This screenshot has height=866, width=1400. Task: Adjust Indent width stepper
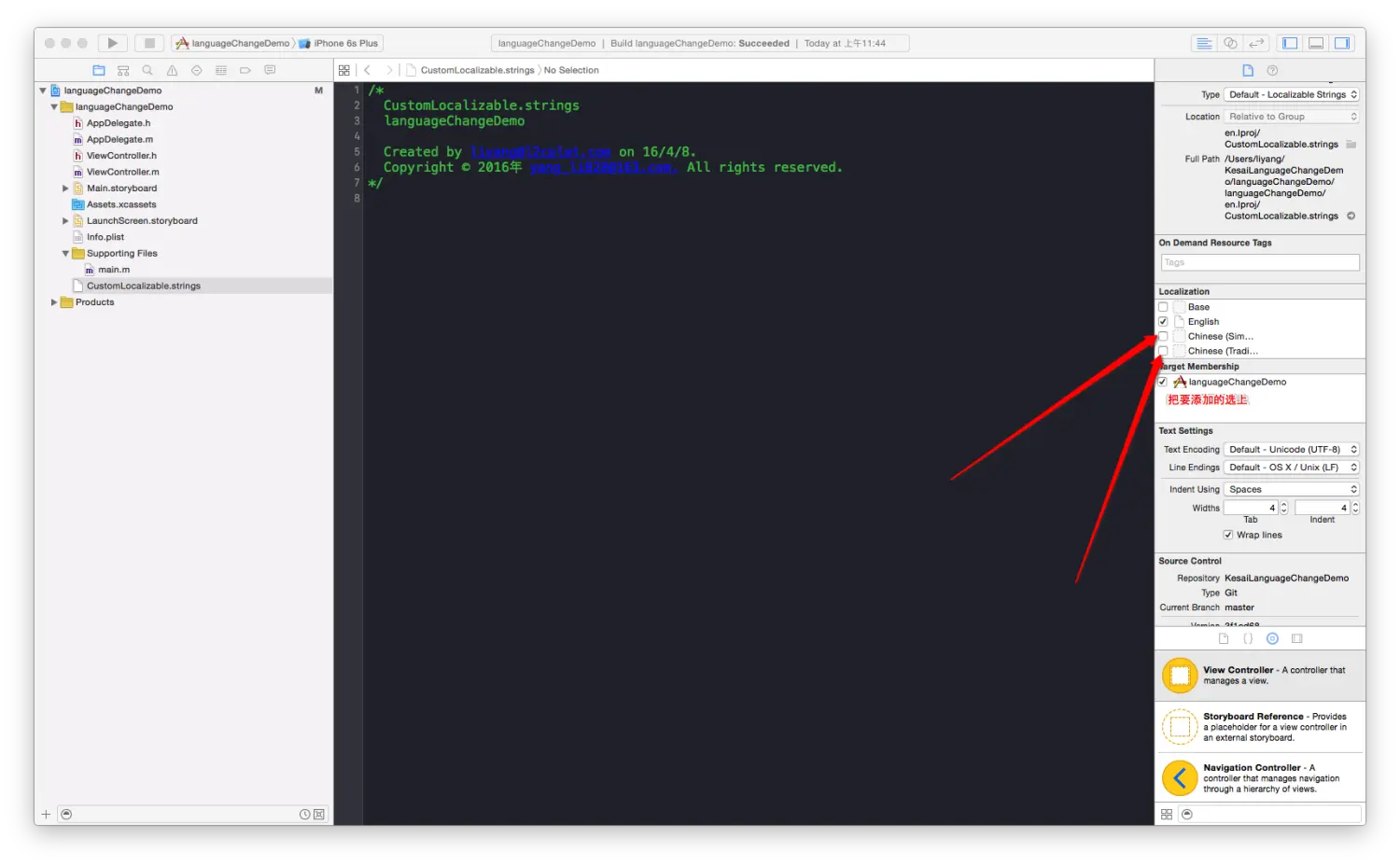point(1355,508)
